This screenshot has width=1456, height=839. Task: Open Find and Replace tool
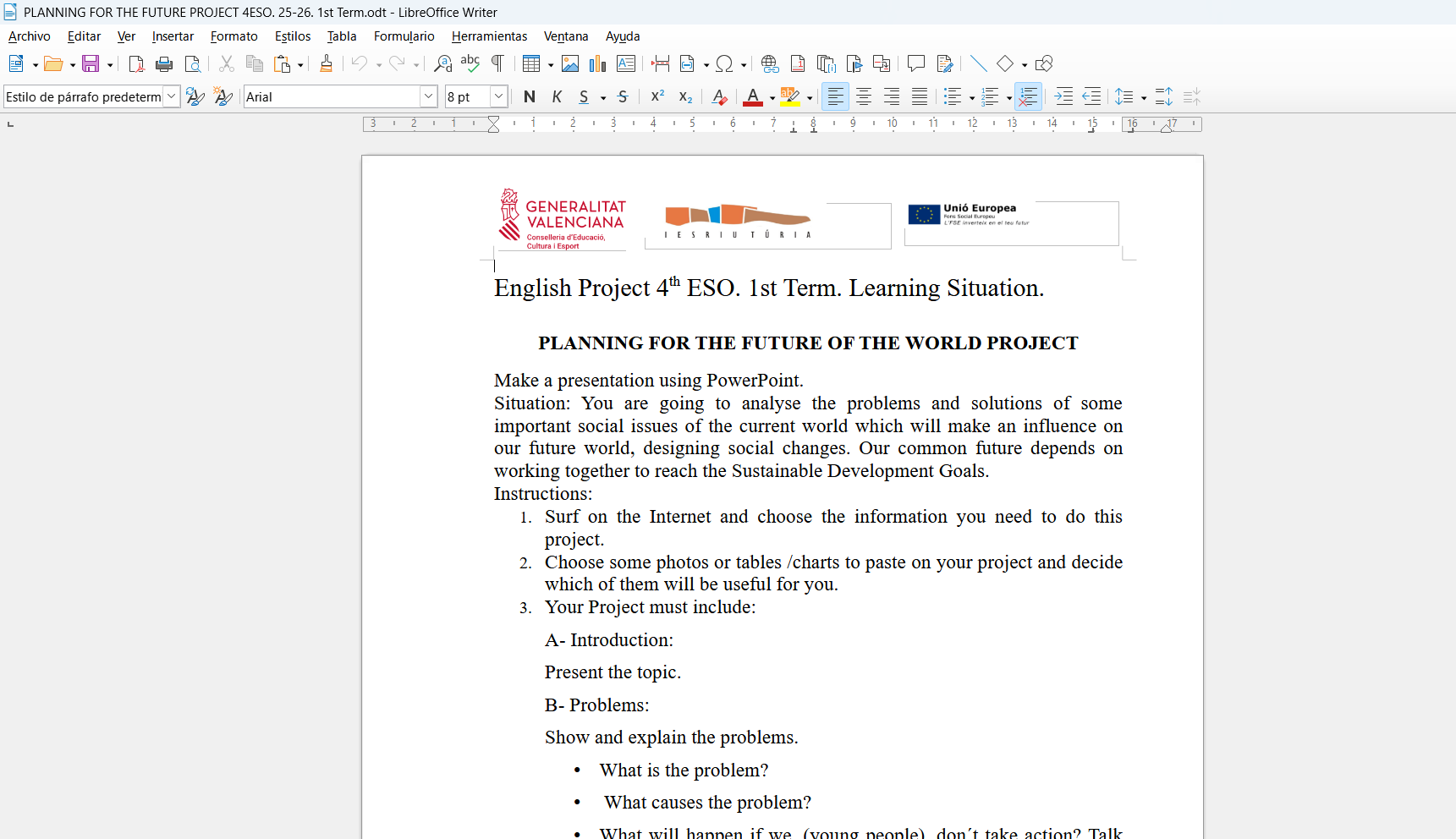[442, 64]
